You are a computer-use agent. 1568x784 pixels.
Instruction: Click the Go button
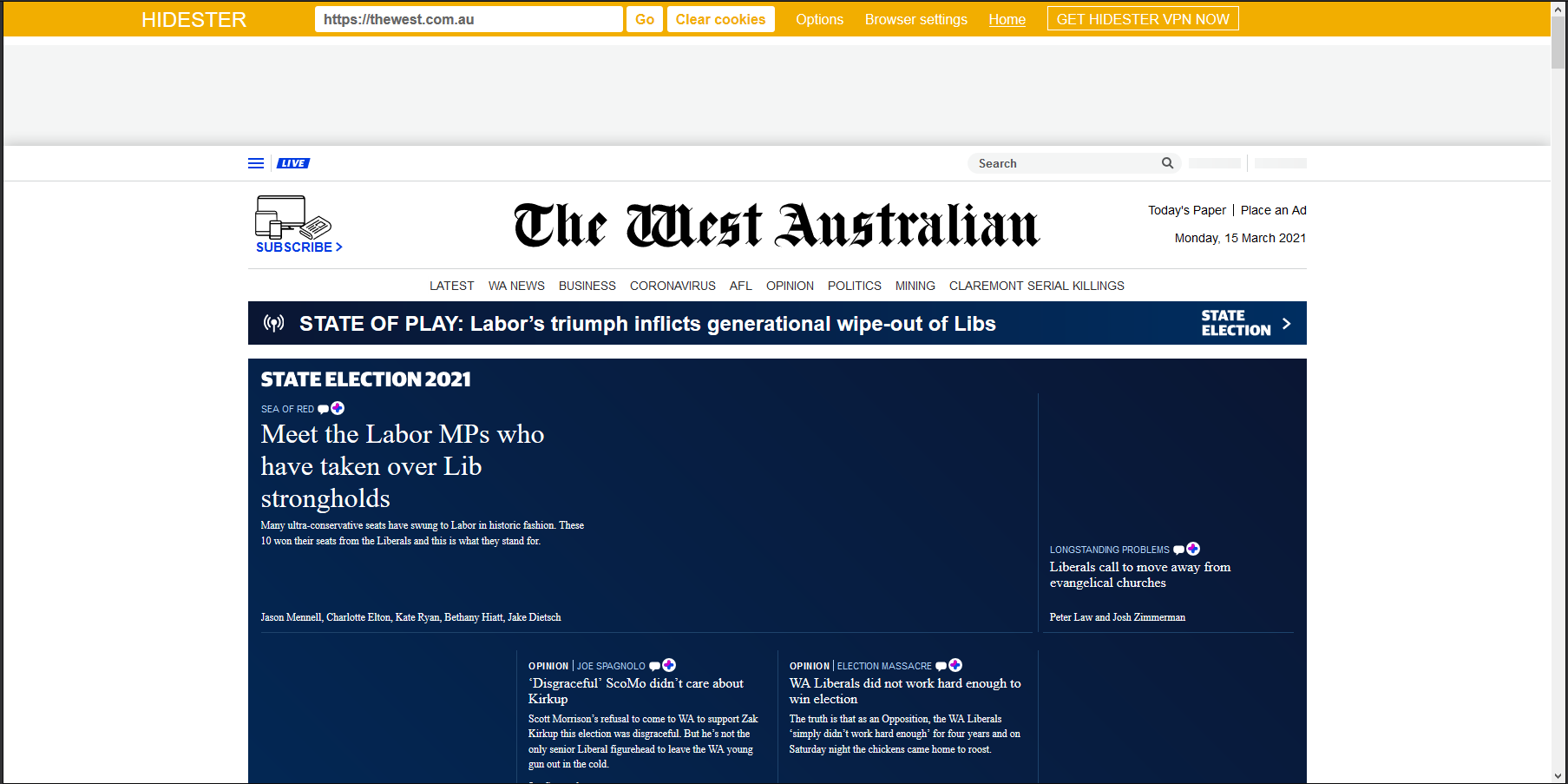click(645, 19)
